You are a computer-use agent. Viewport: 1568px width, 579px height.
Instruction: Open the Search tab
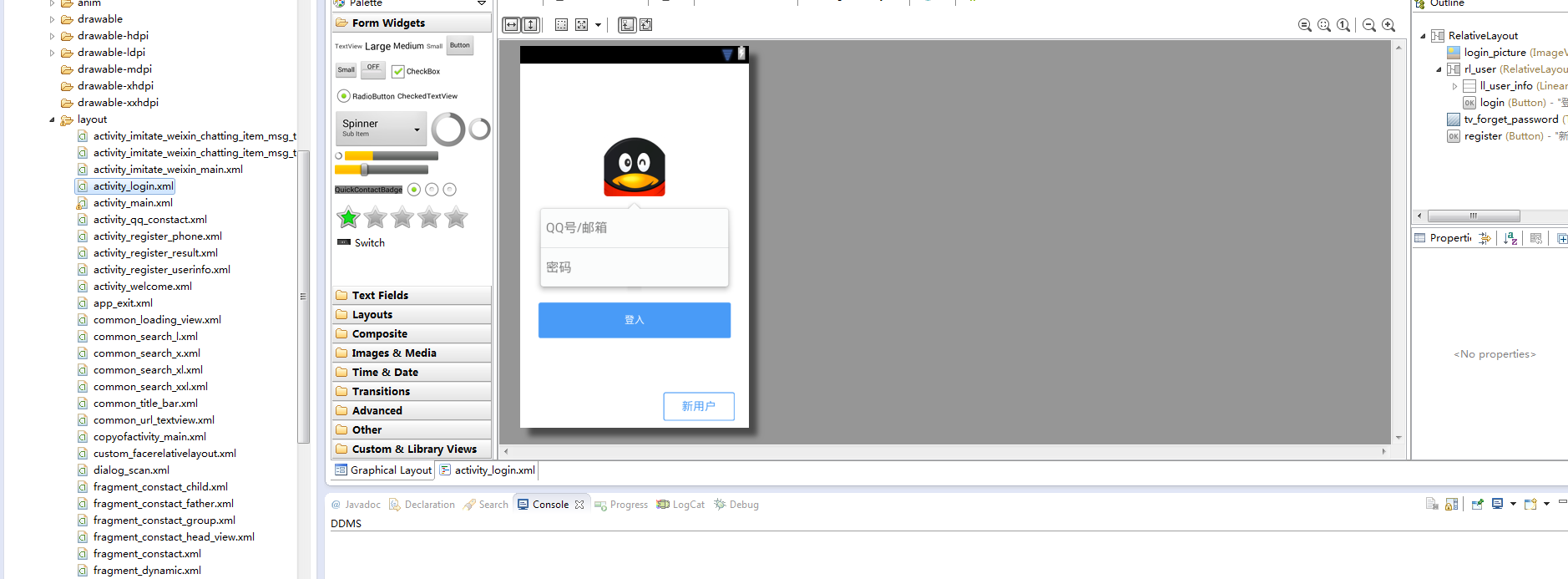(486, 505)
